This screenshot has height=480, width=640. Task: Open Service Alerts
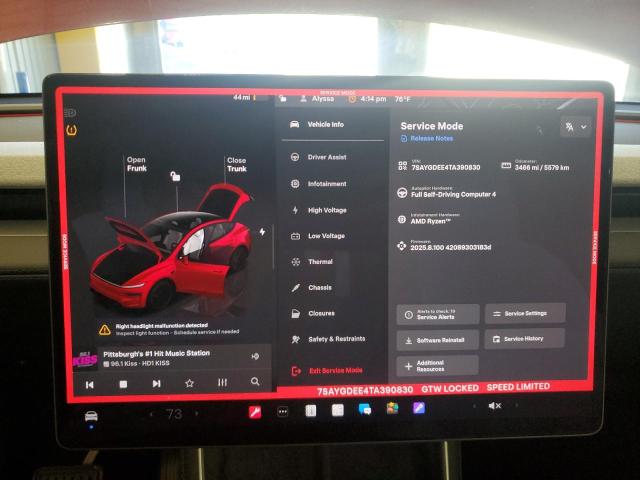[x=438, y=314]
